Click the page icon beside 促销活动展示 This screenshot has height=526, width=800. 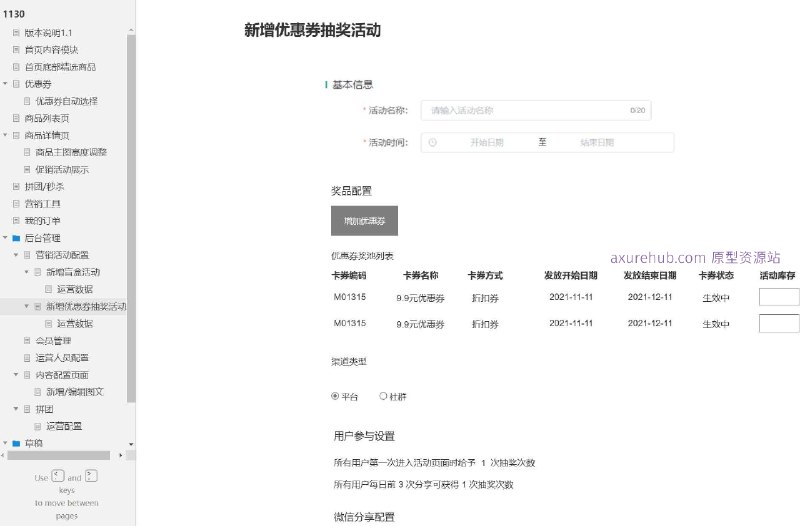pyautogui.click(x=27, y=169)
